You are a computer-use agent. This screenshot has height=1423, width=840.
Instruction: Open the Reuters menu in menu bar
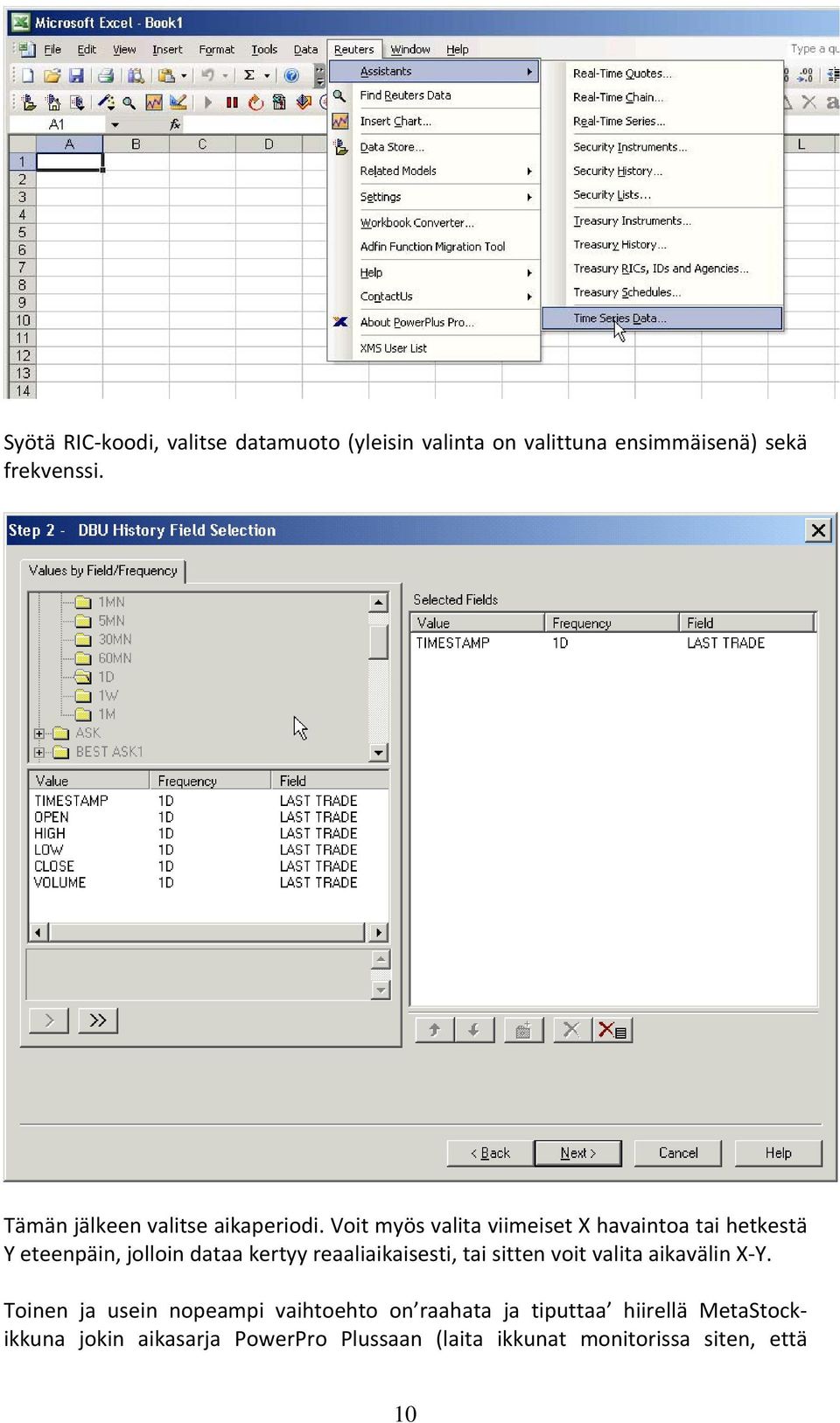[353, 50]
